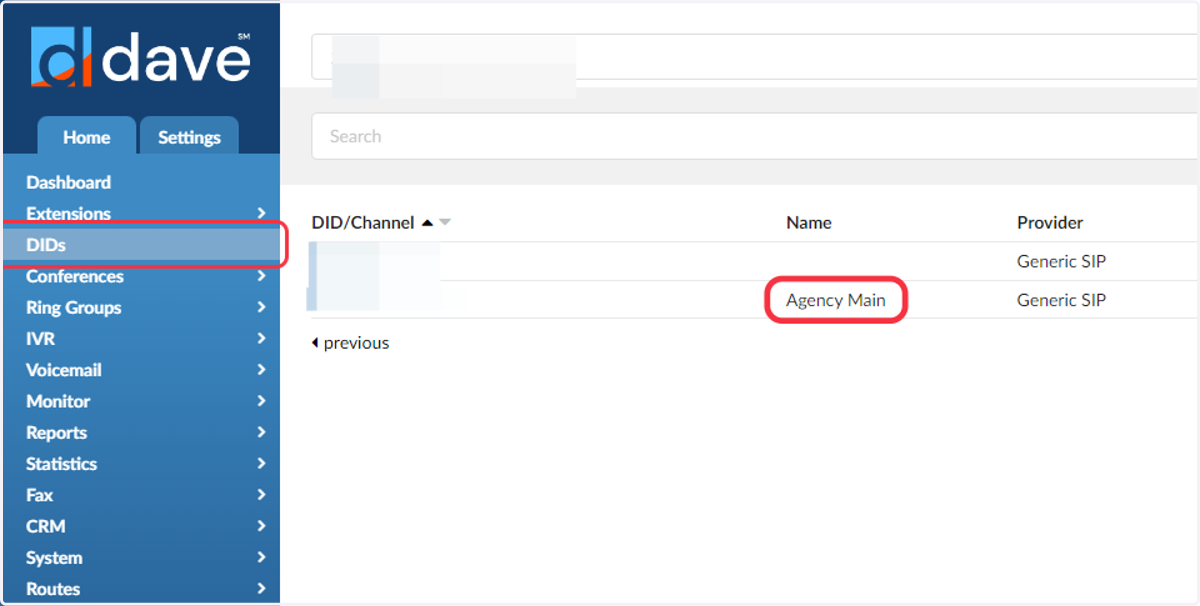Open the Extensions menu item
The width and height of the screenshot is (1200, 606).
pos(68,213)
